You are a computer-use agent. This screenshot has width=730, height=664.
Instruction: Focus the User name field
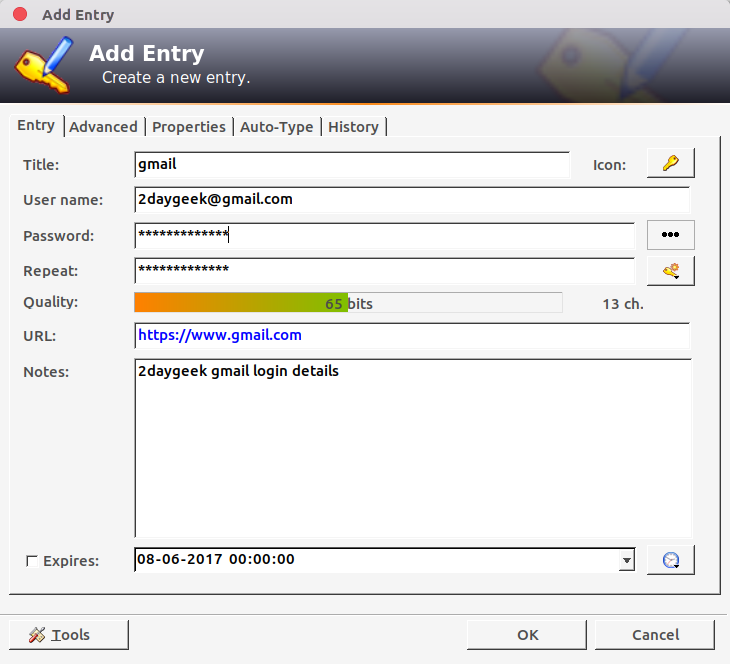click(x=412, y=199)
